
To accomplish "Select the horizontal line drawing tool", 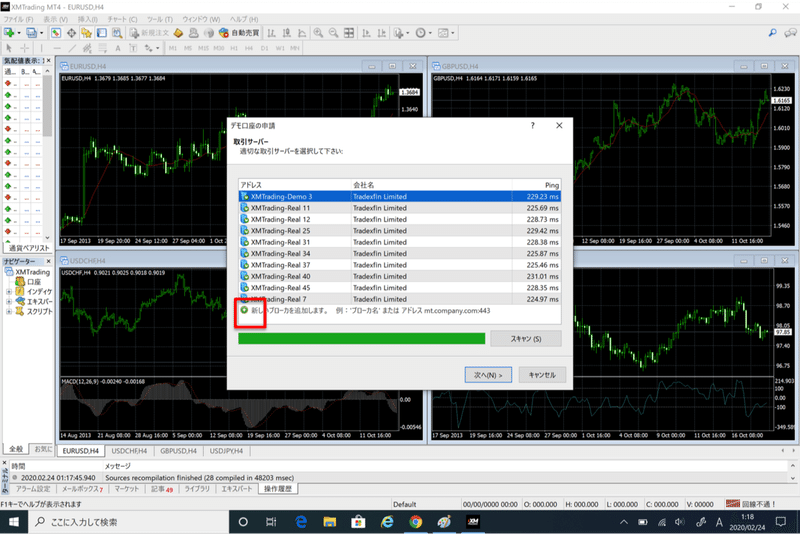I will click(x=57, y=48).
